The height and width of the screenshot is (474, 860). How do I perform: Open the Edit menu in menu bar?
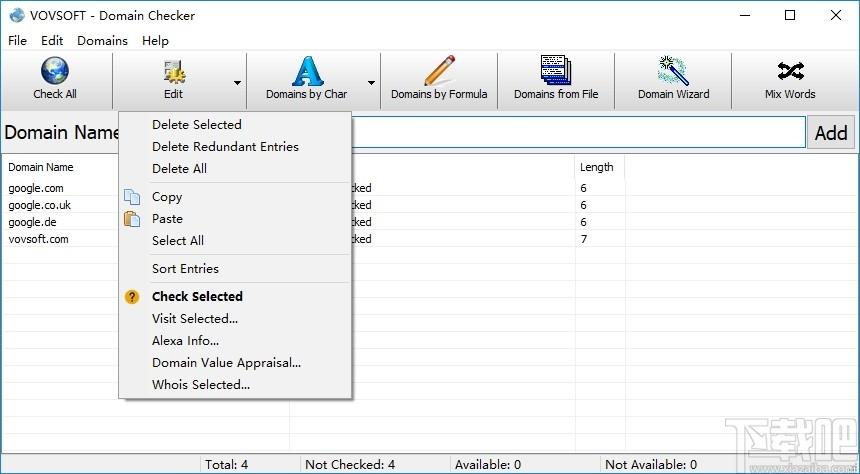click(52, 41)
